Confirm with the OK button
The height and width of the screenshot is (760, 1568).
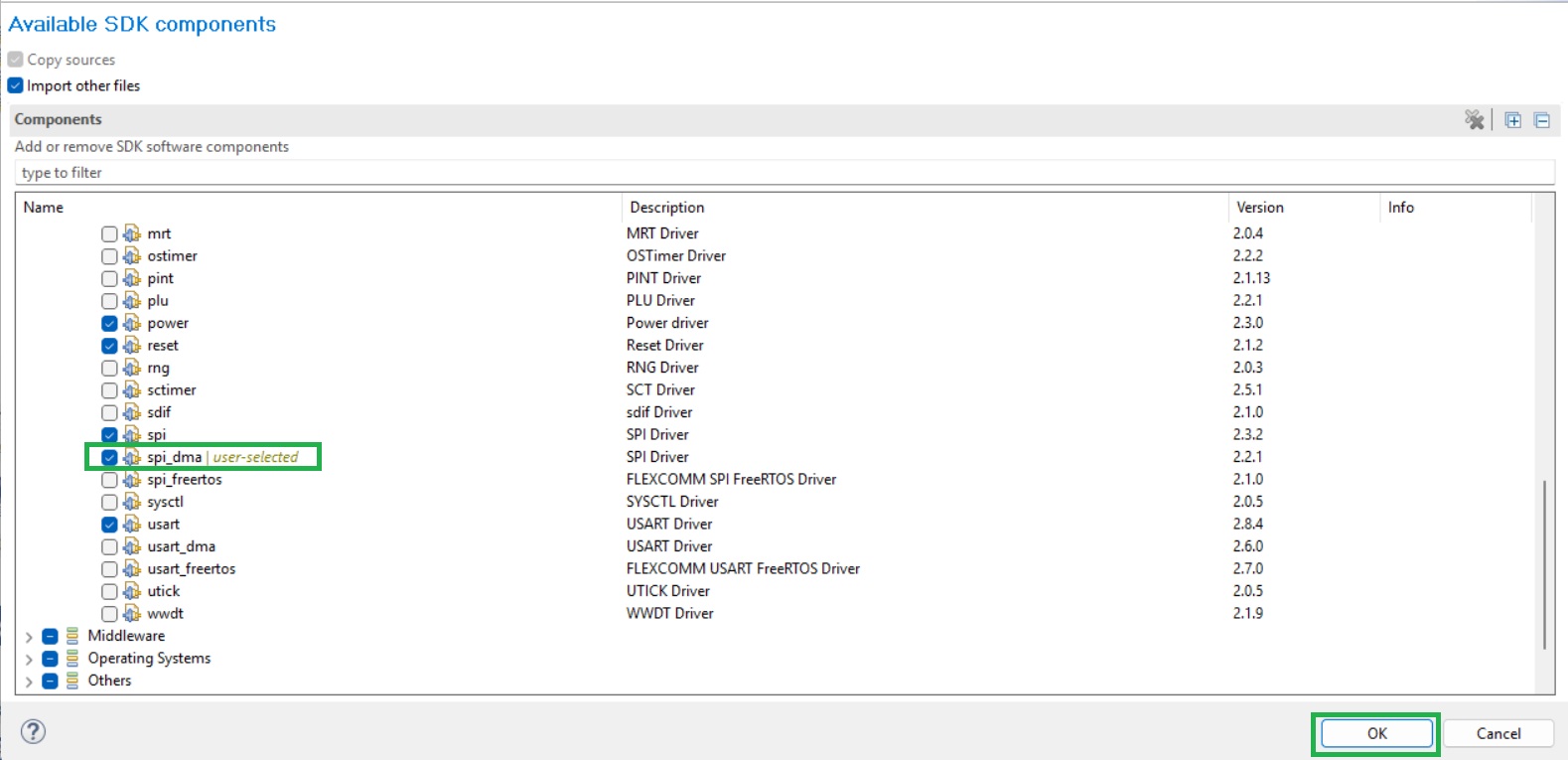(x=1376, y=733)
